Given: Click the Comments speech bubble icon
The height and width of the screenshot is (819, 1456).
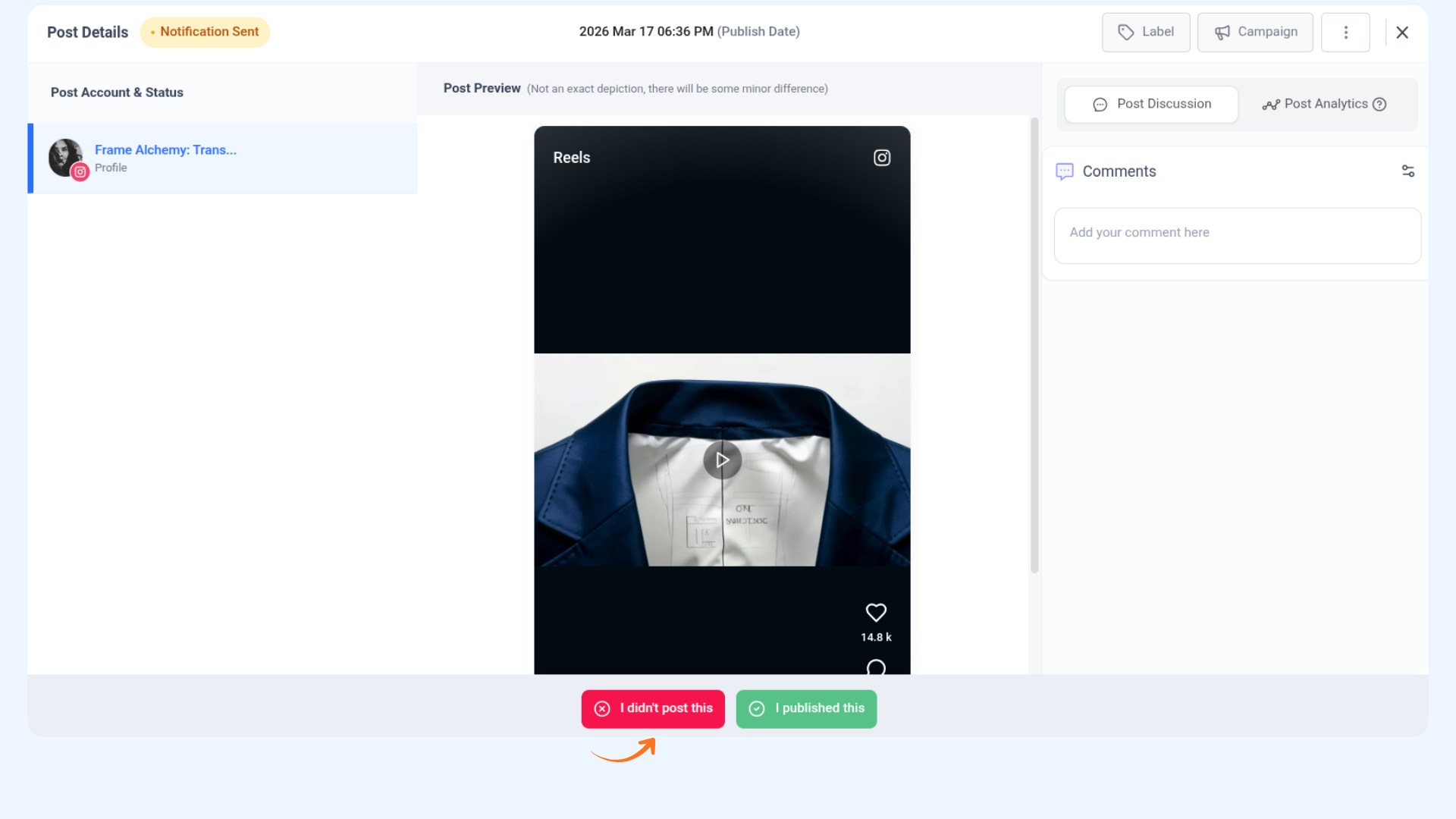Looking at the screenshot, I should tap(1065, 171).
